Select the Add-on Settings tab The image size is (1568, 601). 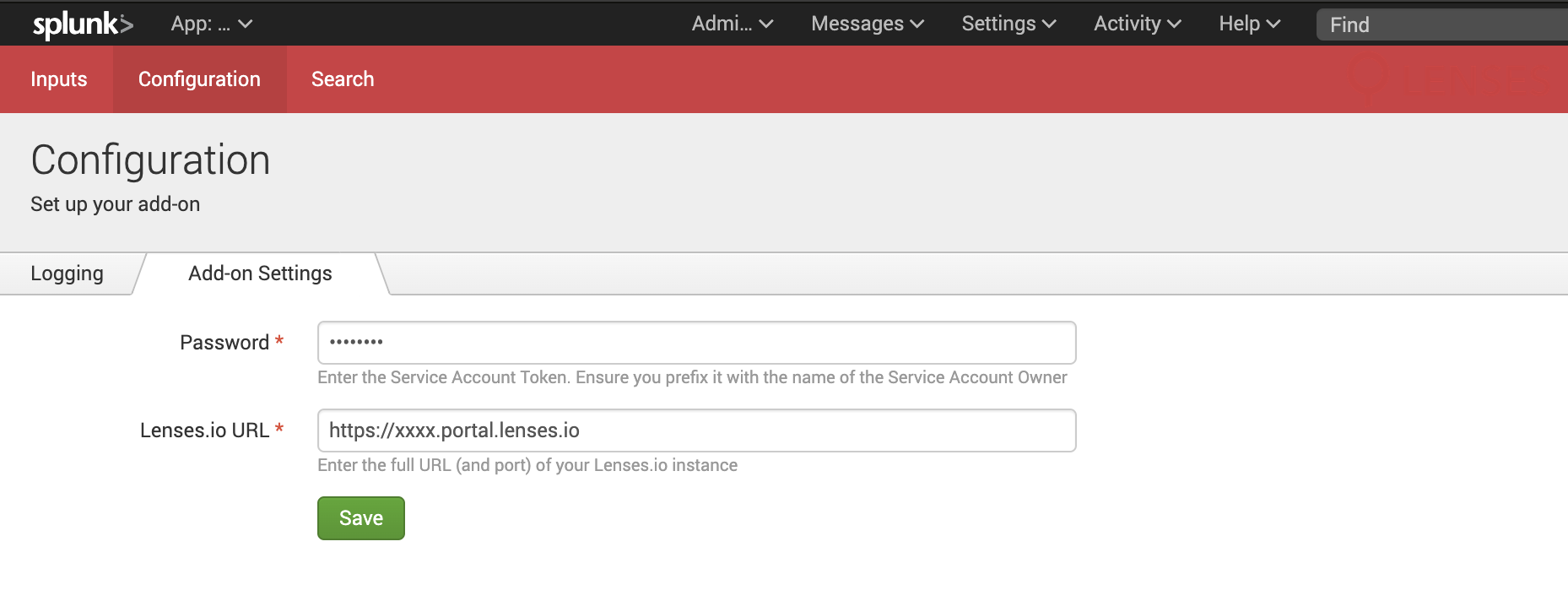click(260, 273)
